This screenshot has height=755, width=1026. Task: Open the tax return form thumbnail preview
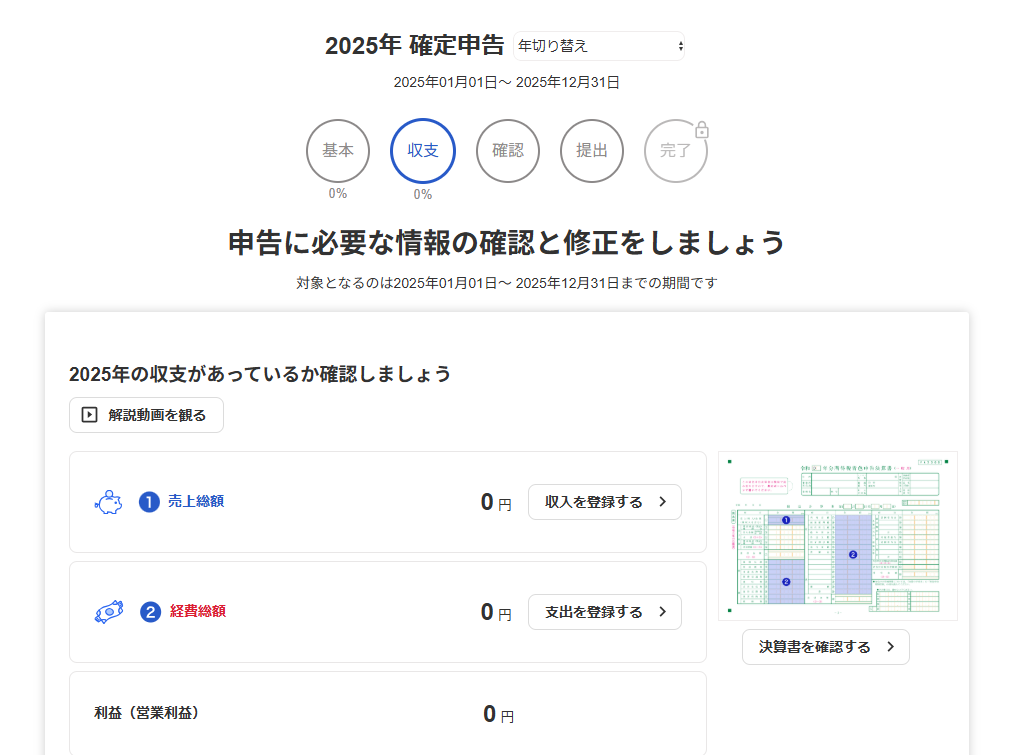(838, 536)
